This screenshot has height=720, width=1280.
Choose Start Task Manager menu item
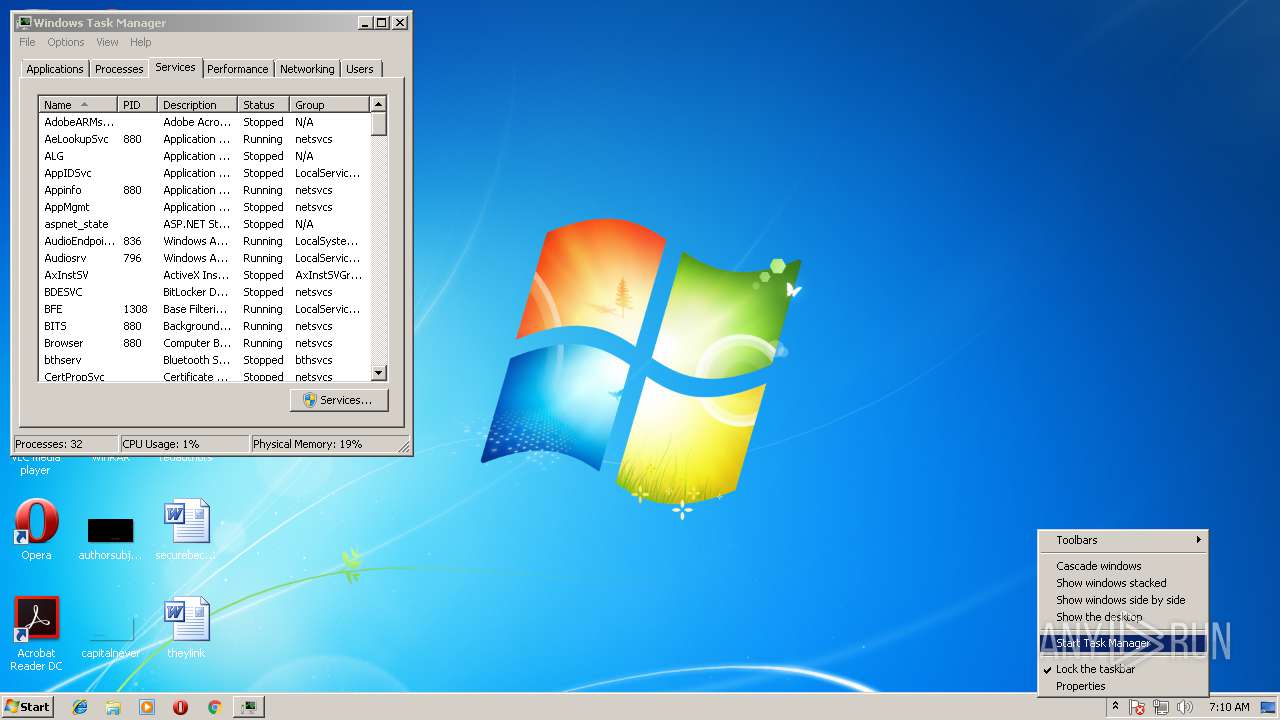pos(1123,643)
